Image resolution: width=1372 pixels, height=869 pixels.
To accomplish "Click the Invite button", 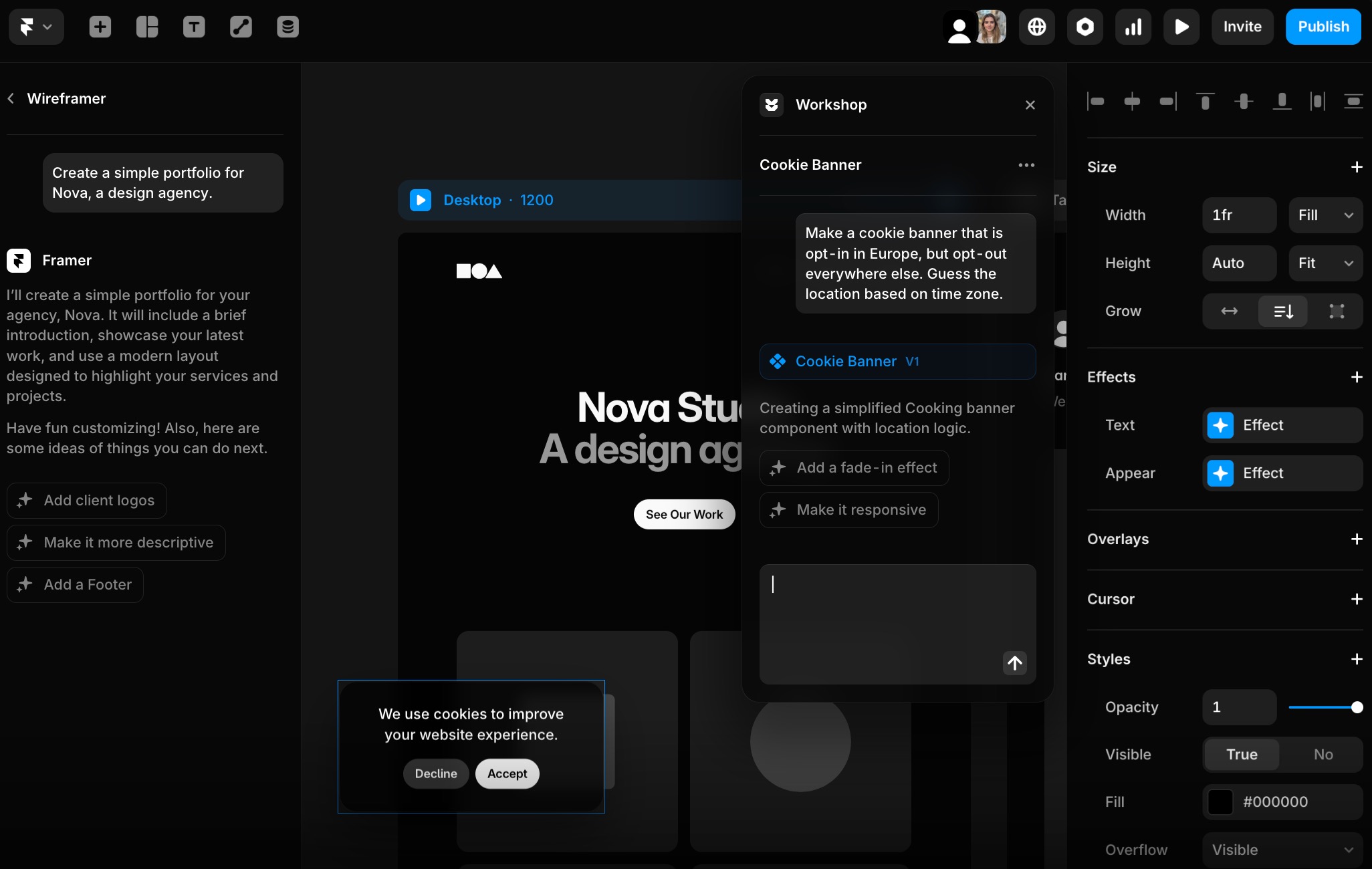I will pyautogui.click(x=1242, y=27).
